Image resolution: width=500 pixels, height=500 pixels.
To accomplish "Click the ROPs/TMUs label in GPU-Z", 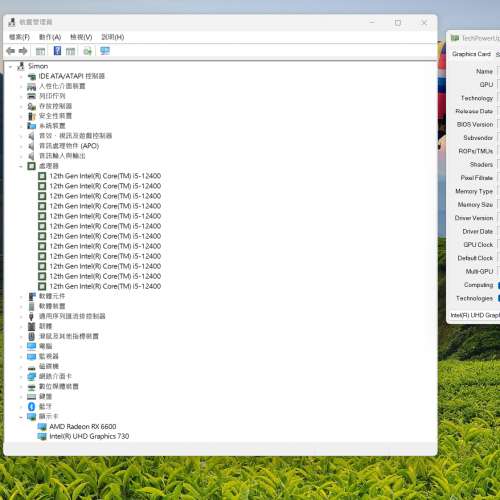I will point(476,151).
